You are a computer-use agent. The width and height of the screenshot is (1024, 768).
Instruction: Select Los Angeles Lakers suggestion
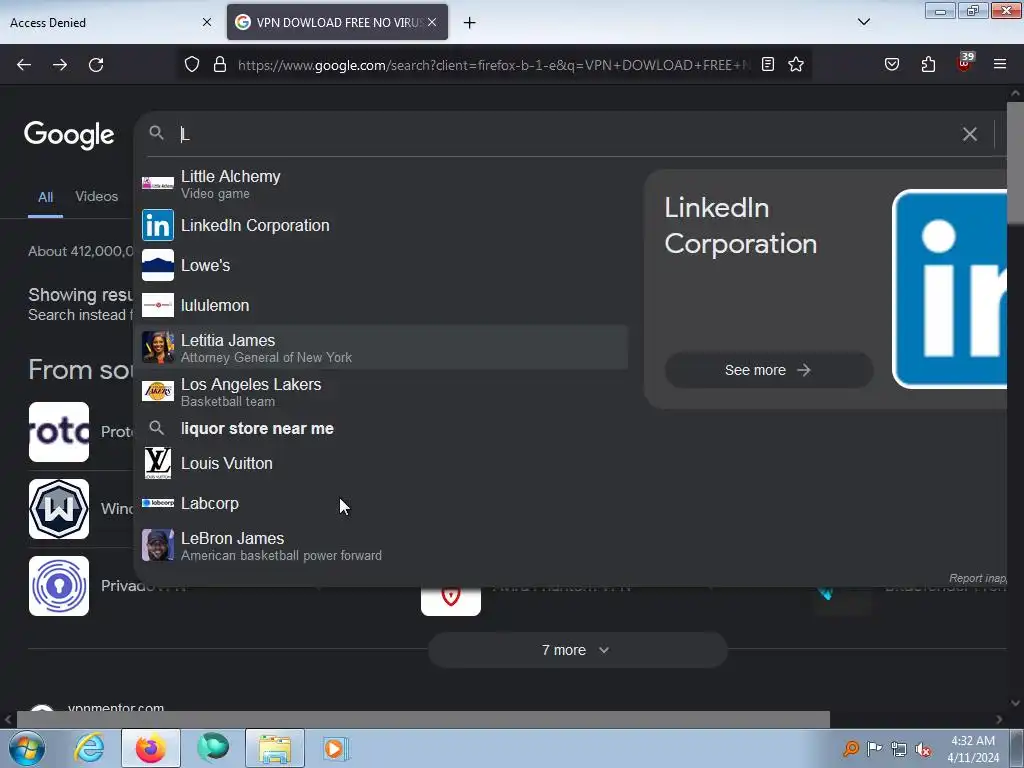coord(383,392)
